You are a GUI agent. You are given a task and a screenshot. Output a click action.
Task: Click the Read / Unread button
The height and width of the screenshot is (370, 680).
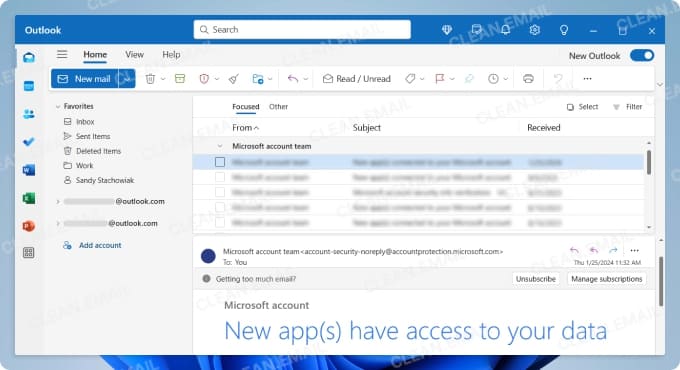[x=357, y=79]
